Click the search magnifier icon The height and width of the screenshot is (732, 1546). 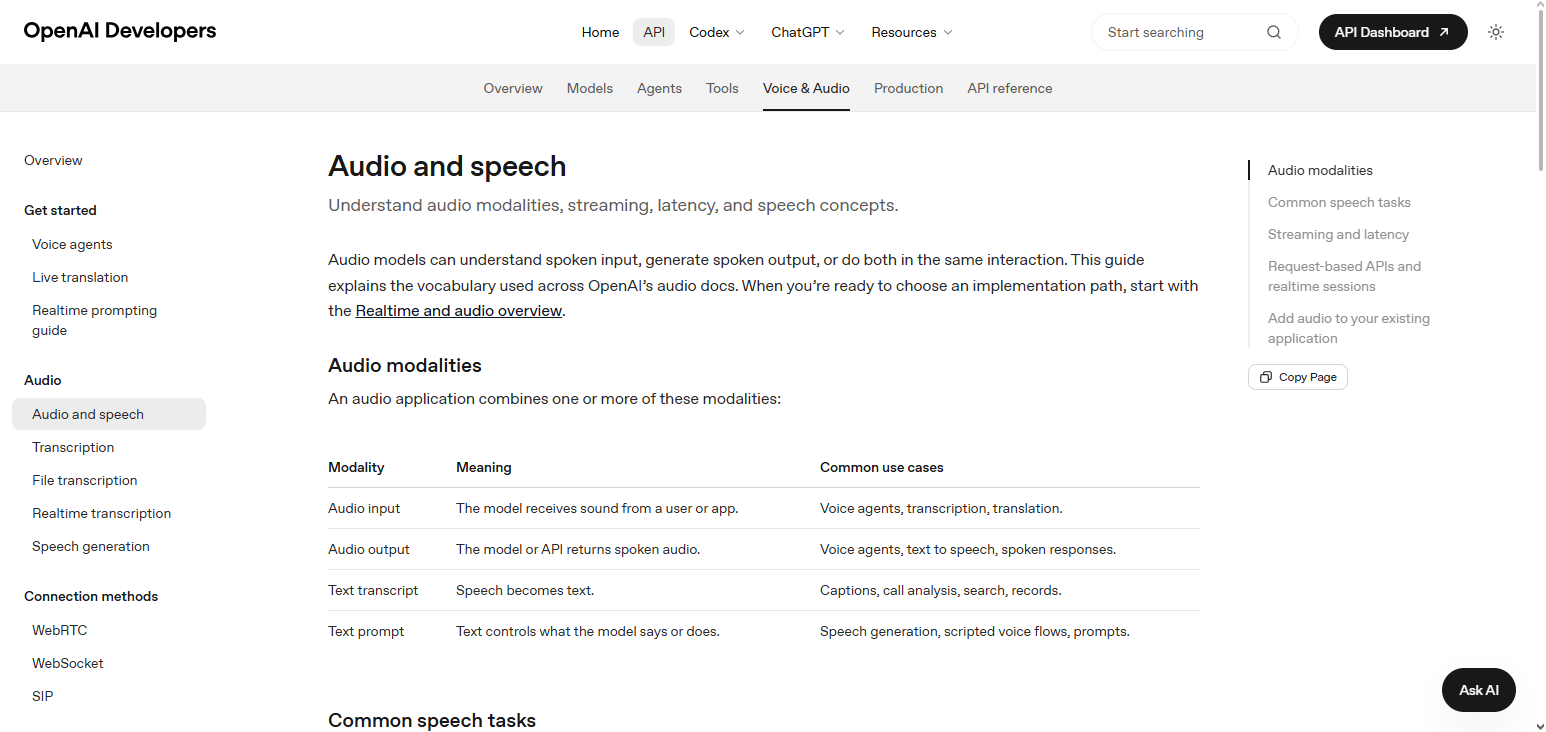pyautogui.click(x=1274, y=32)
